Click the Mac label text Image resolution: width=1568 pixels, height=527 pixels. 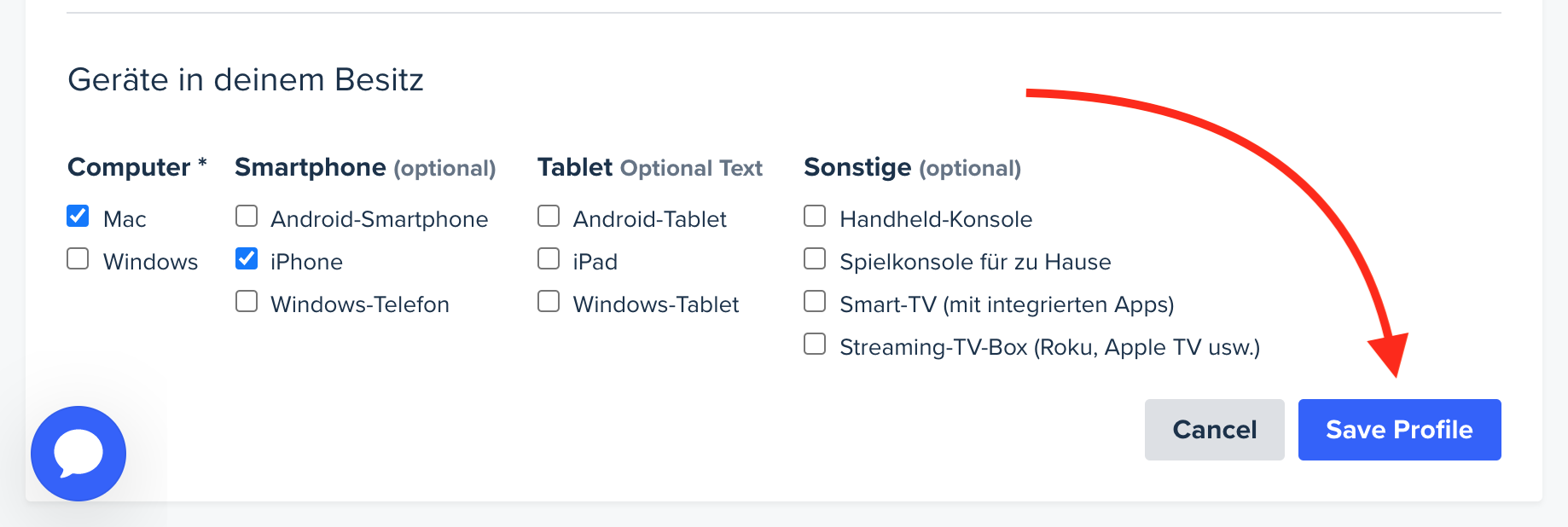(x=125, y=219)
